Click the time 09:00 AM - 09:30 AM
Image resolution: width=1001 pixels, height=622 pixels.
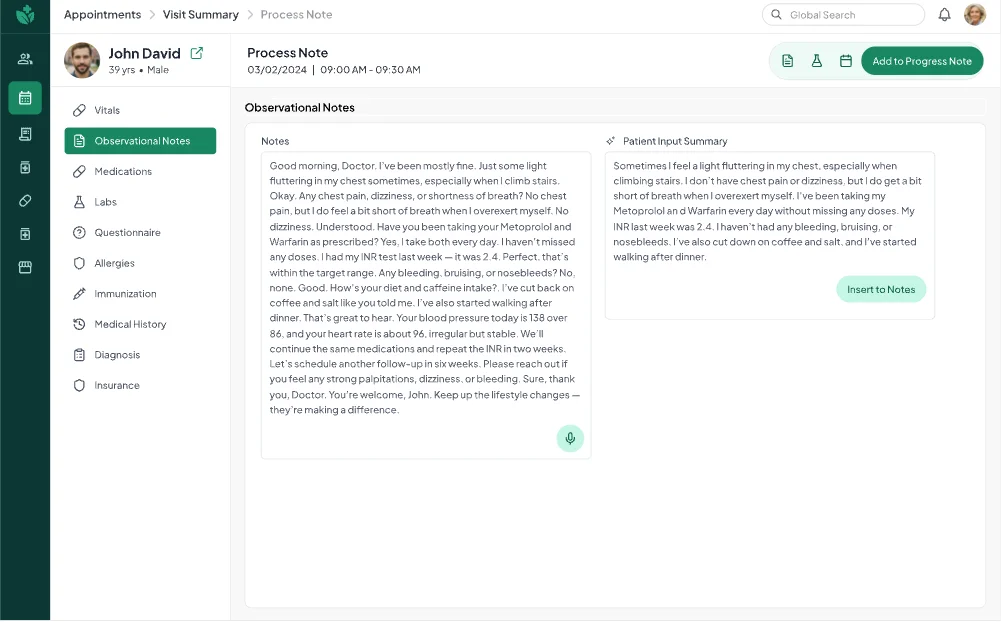click(370, 70)
